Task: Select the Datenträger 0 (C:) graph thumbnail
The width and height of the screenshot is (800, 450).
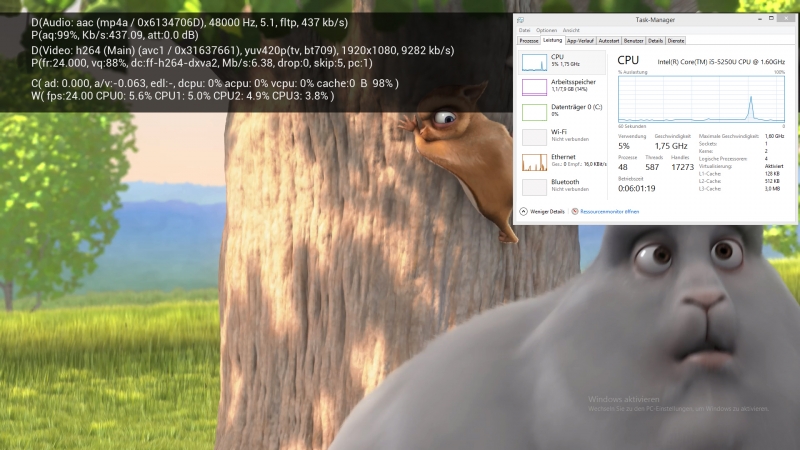Action: pyautogui.click(x=534, y=112)
